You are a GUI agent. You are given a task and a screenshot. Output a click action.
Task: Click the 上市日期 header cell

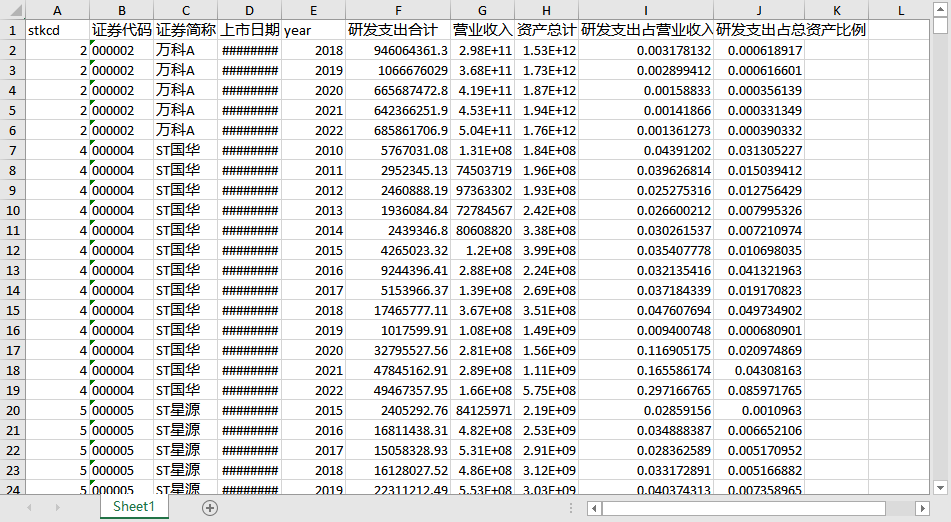coord(249,30)
